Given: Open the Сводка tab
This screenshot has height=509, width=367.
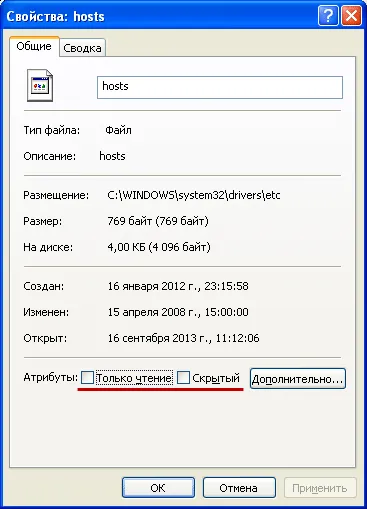Looking at the screenshot, I should coord(82,48).
